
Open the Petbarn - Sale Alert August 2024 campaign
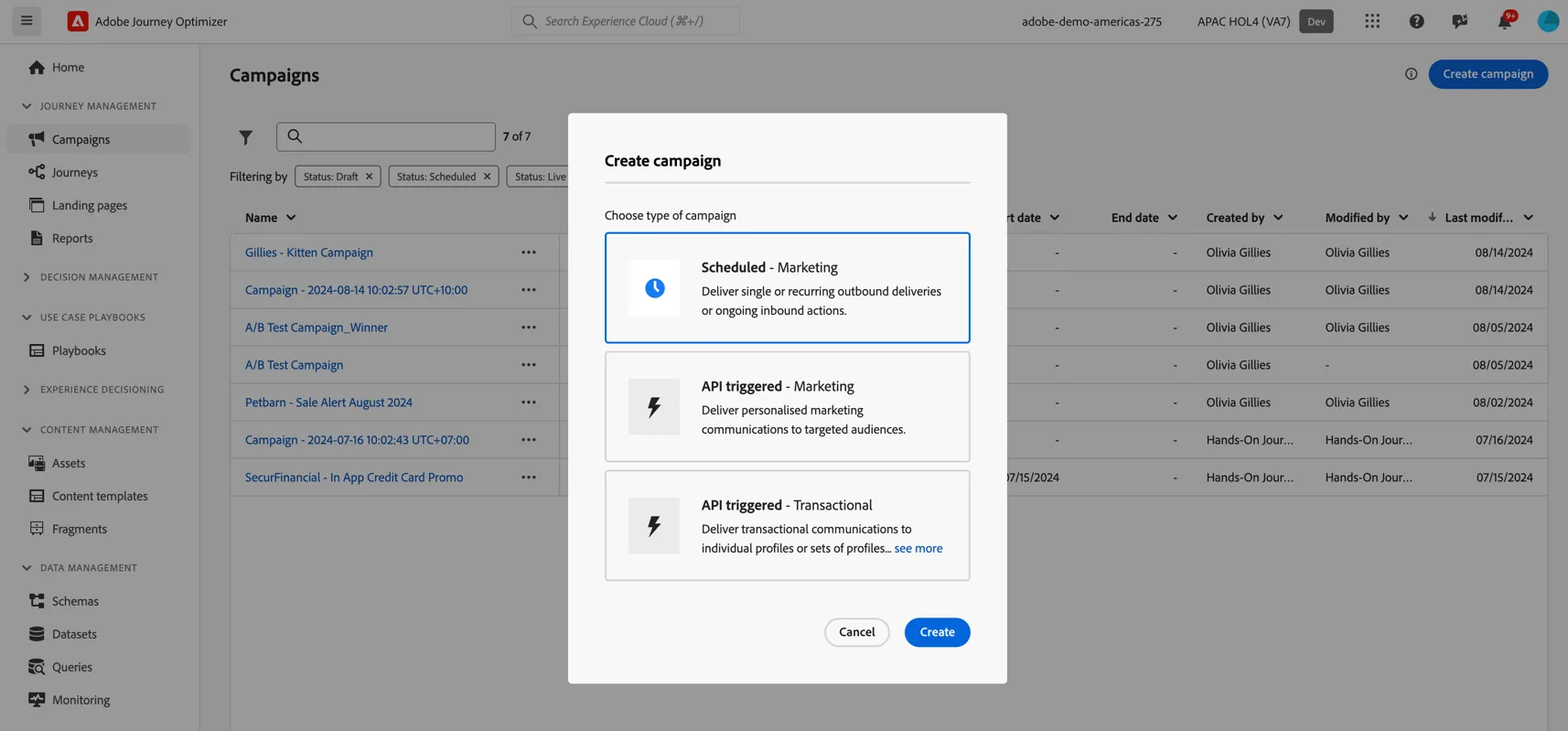coord(328,403)
